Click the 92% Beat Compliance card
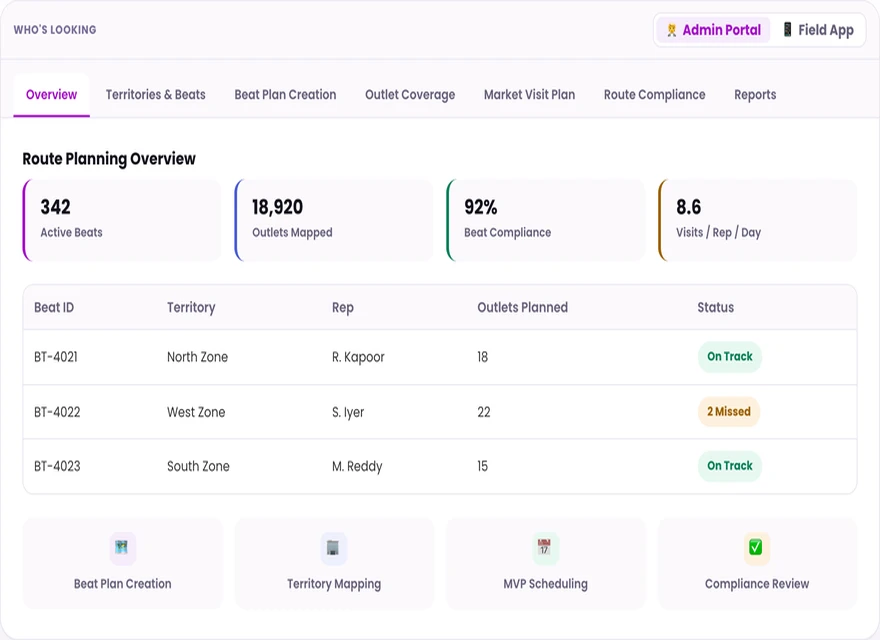The height and width of the screenshot is (640, 880). [546, 220]
